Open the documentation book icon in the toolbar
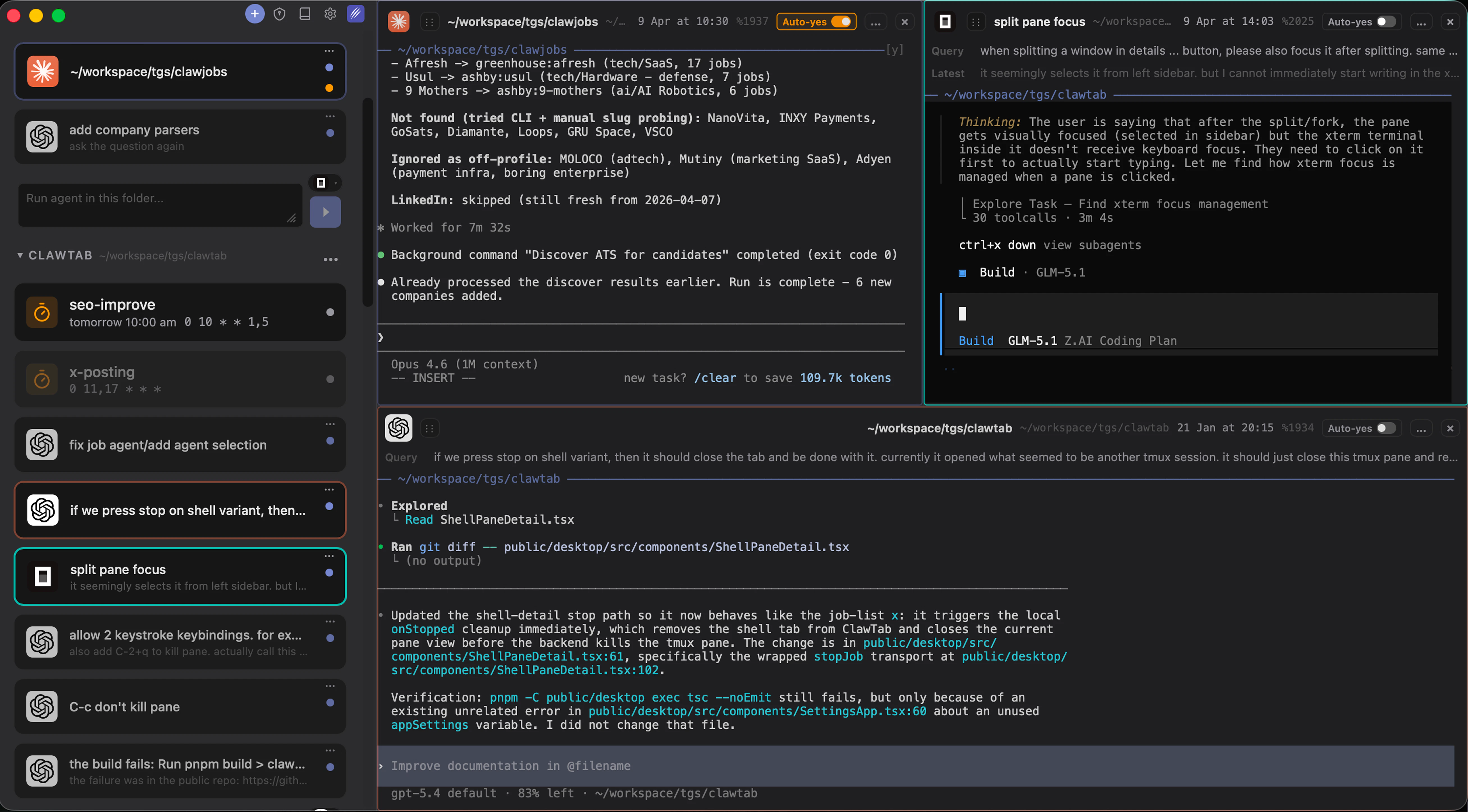This screenshot has width=1468, height=812. click(305, 14)
